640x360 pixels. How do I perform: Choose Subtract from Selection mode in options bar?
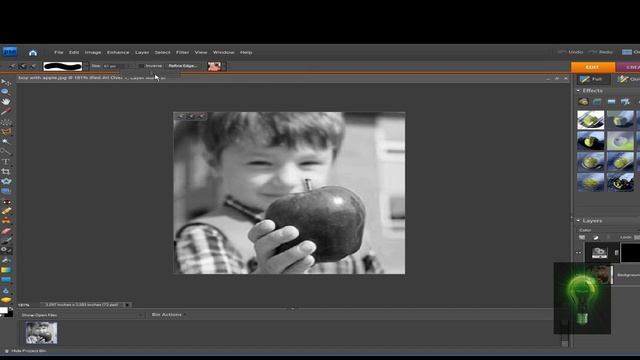click(33, 66)
